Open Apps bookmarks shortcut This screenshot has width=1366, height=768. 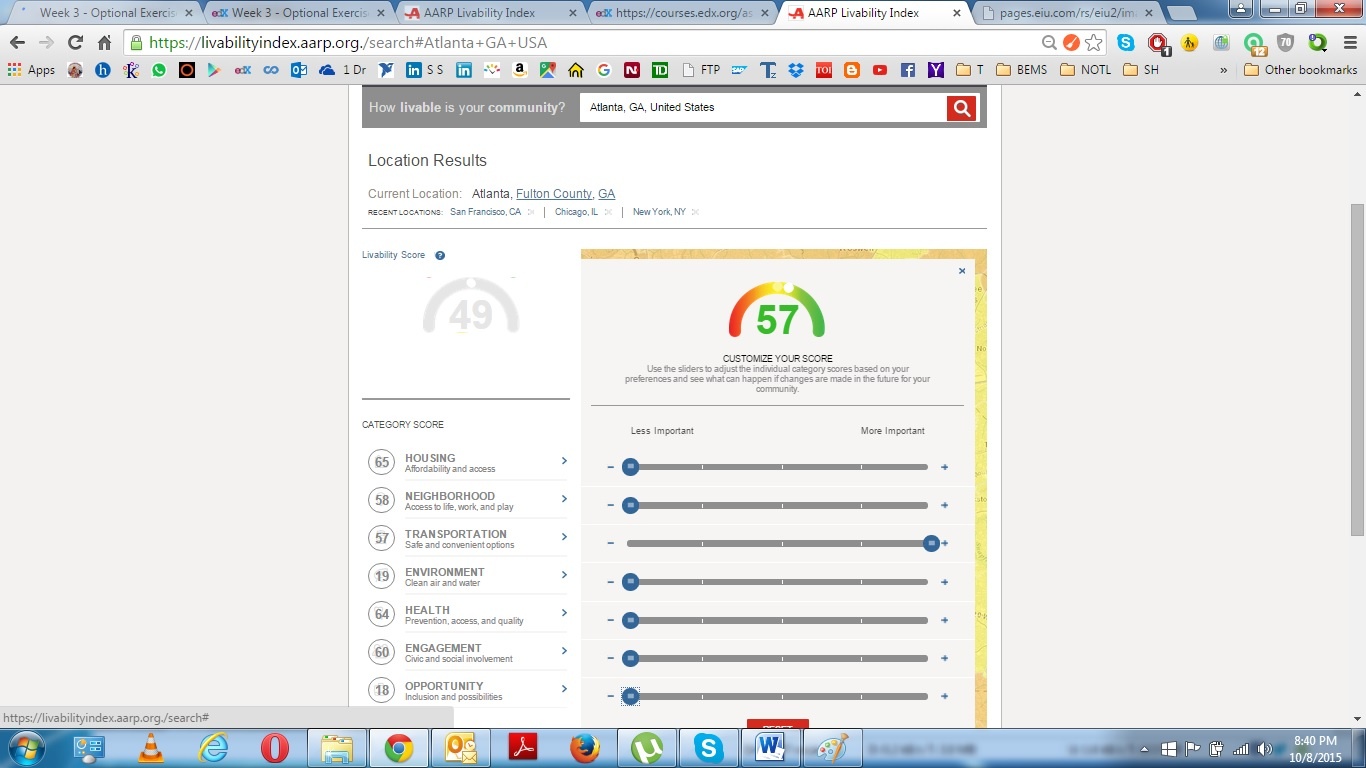[31, 70]
